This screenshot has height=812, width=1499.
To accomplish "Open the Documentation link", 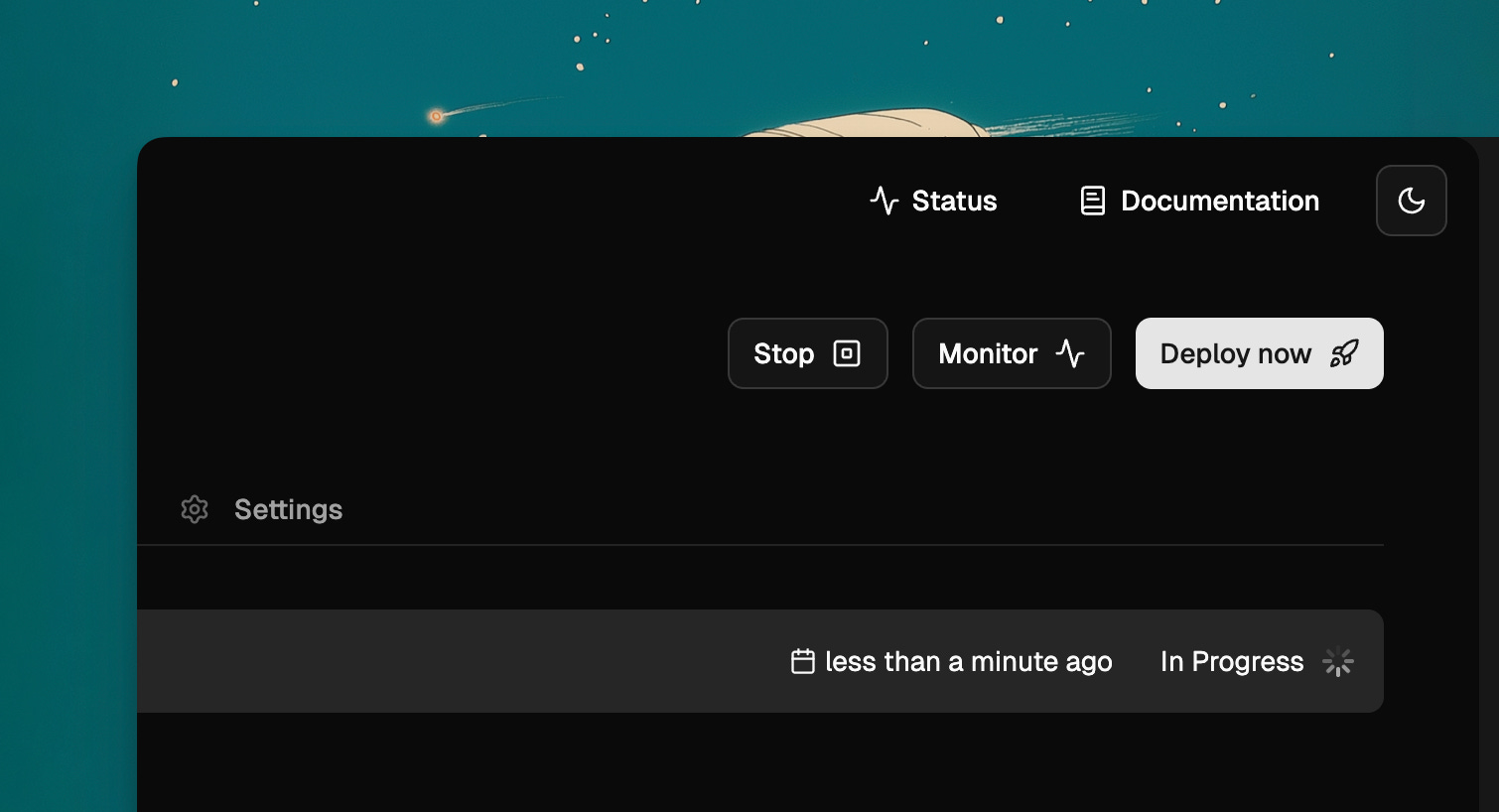I will pos(1199,201).
